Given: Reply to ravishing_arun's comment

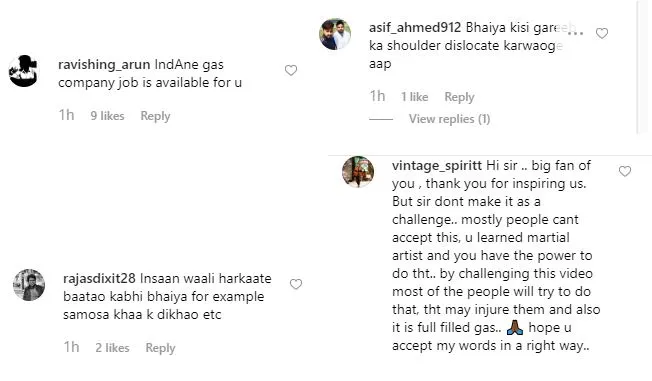Looking at the screenshot, I should pos(155,116).
